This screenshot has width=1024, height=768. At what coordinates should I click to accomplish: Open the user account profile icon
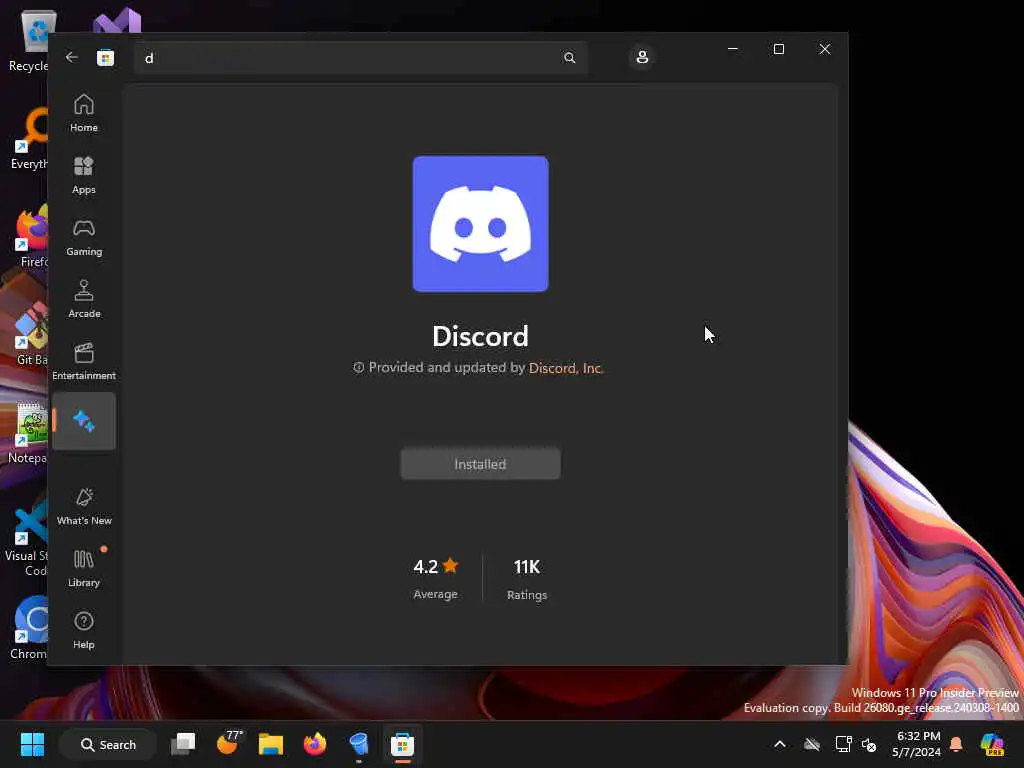click(x=642, y=57)
